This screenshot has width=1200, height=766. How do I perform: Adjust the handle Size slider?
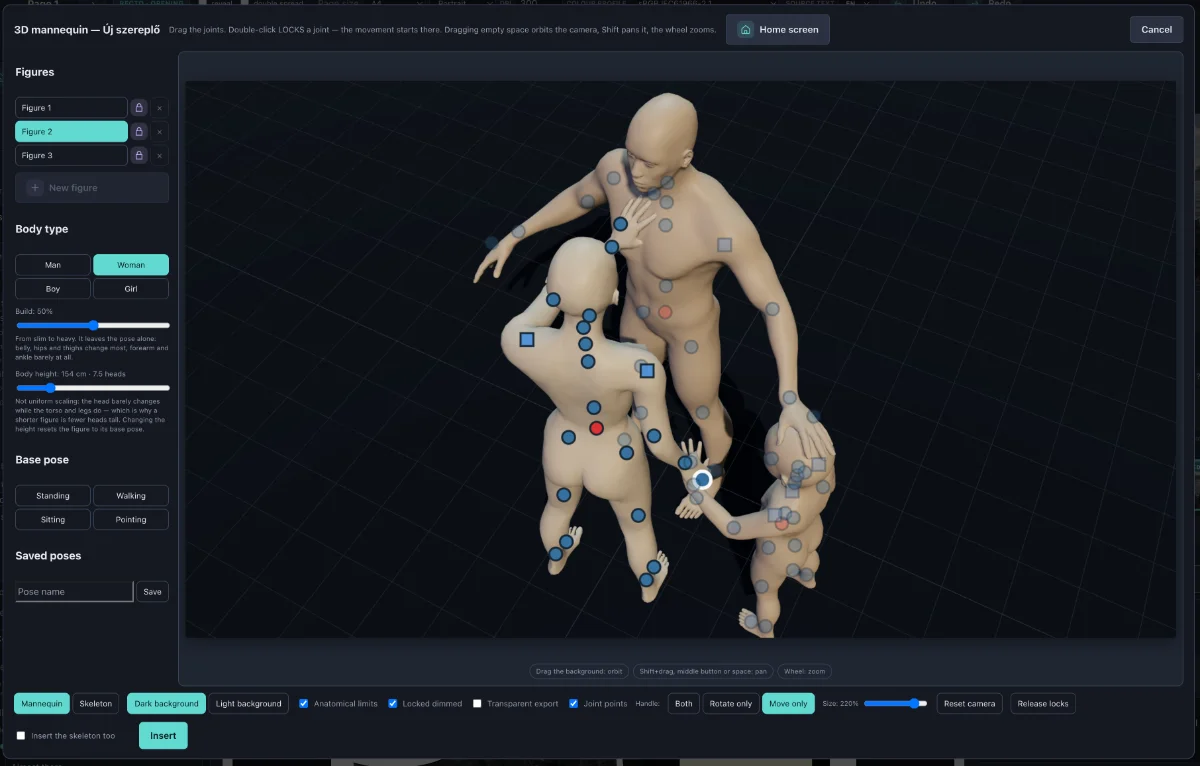(x=895, y=703)
